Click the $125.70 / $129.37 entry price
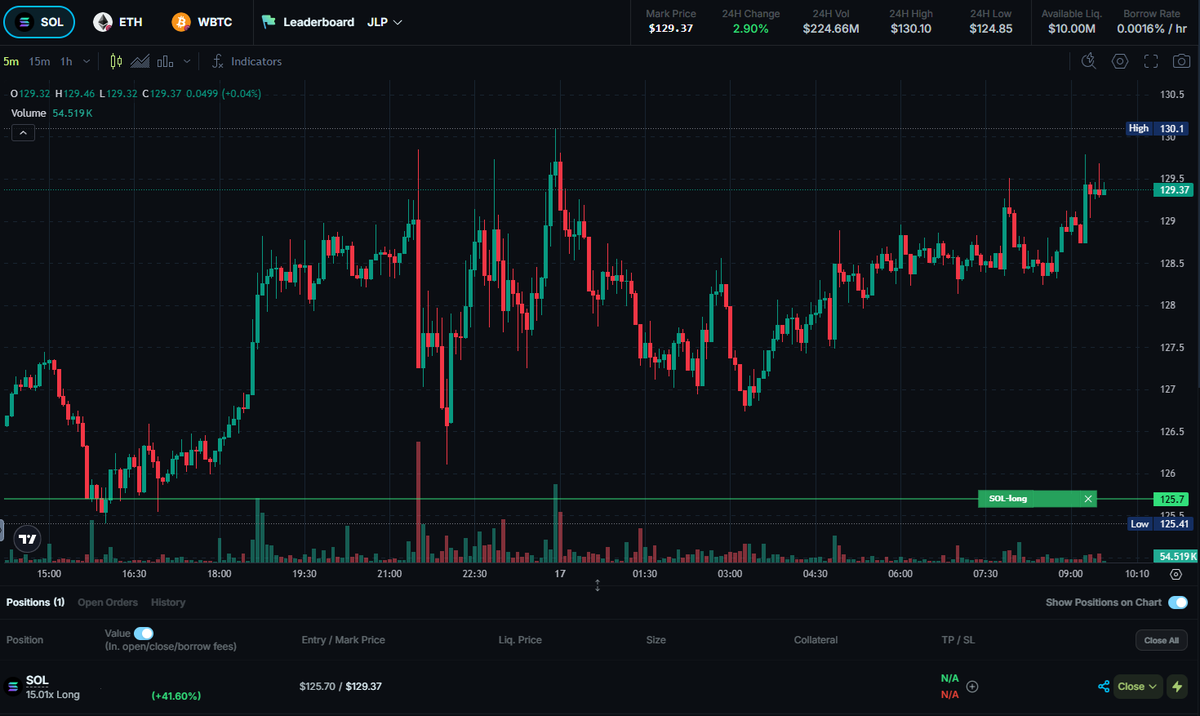The image size is (1200, 716). pyautogui.click(x=340, y=686)
